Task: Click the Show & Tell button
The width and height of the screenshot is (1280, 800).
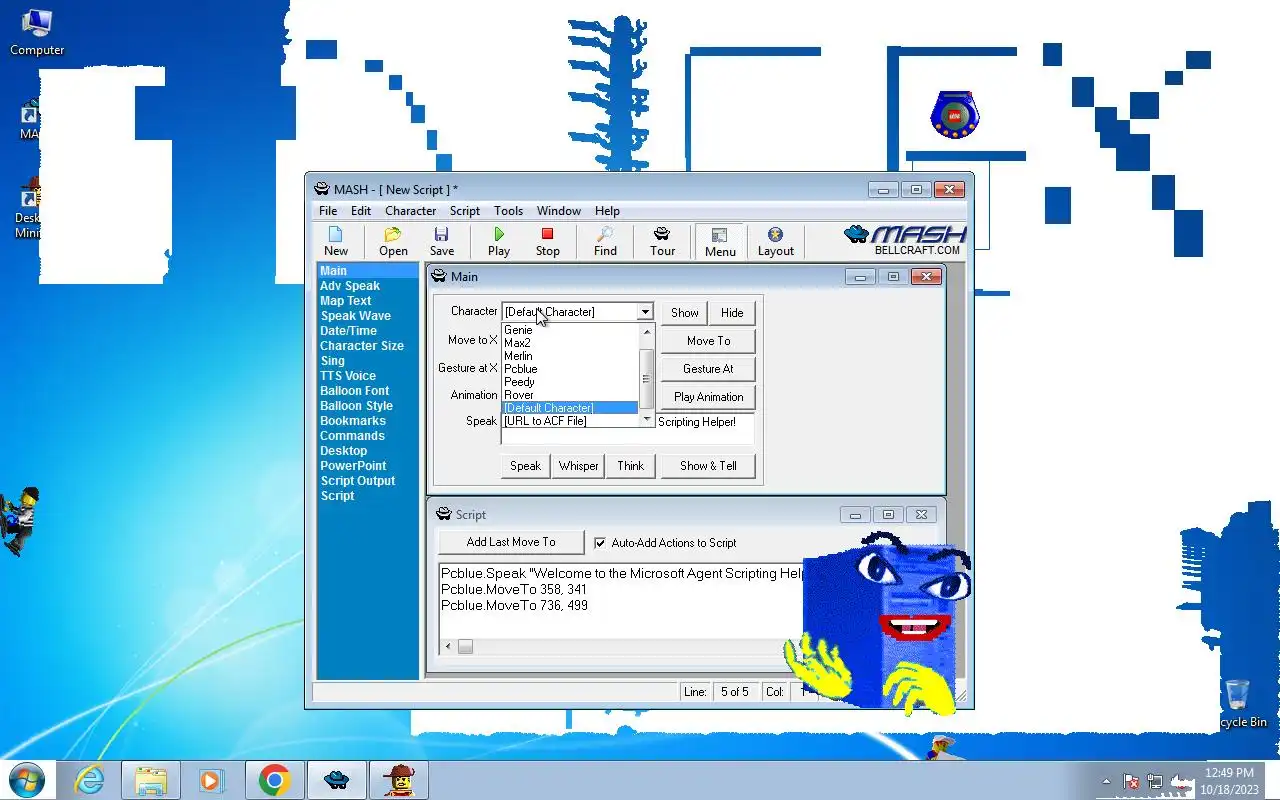Action: pyautogui.click(x=708, y=466)
